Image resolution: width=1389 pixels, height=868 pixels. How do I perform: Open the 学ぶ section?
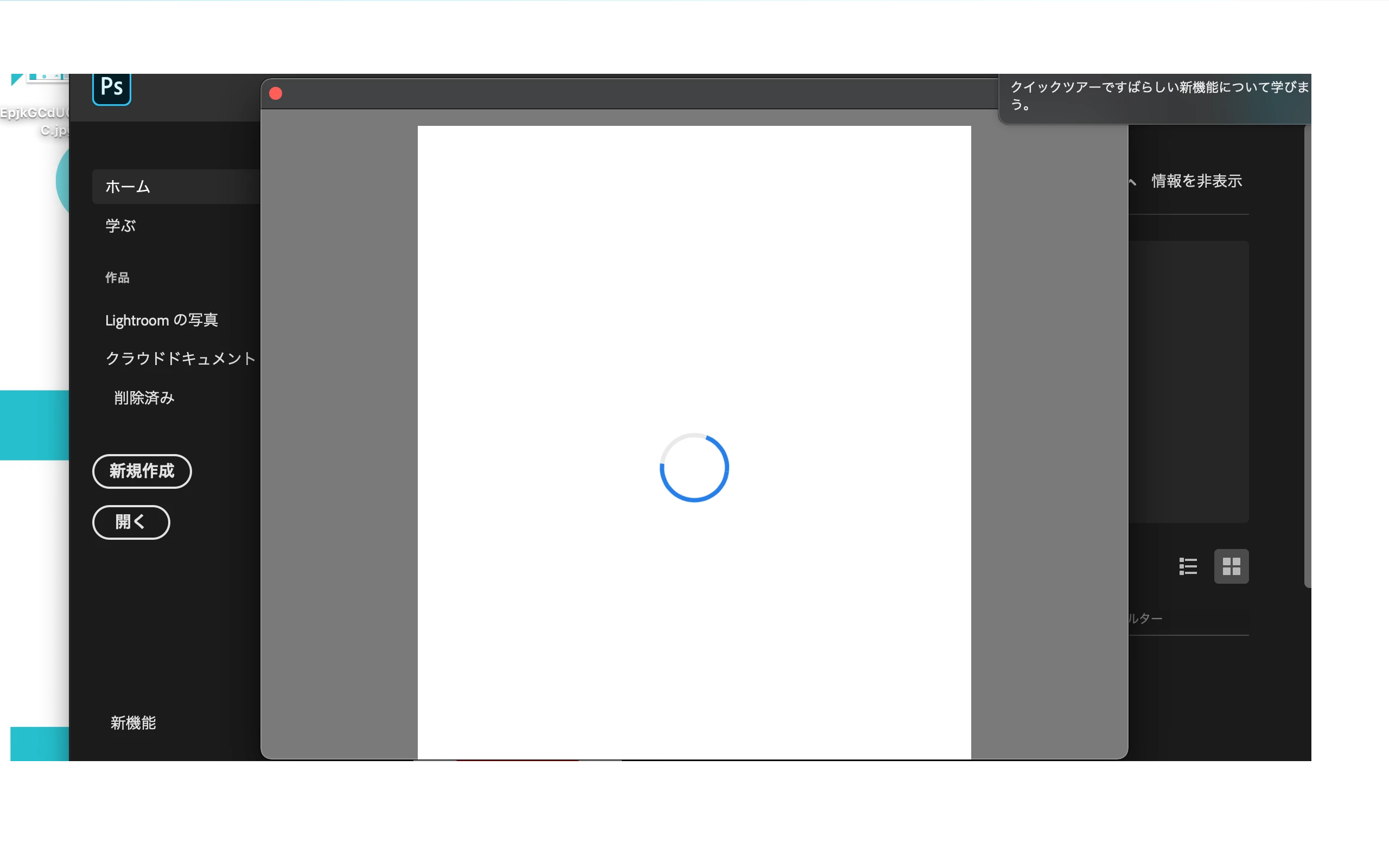pyautogui.click(x=120, y=226)
